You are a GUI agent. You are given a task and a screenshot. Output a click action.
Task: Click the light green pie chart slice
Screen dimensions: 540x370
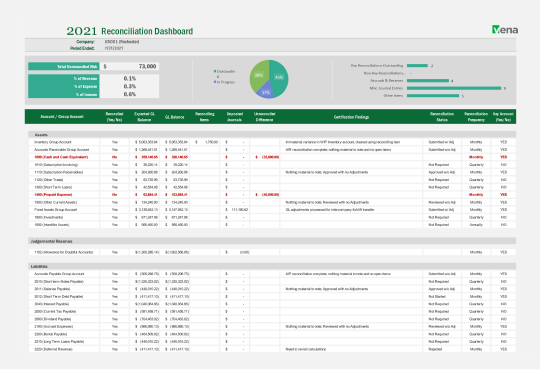point(259,75)
